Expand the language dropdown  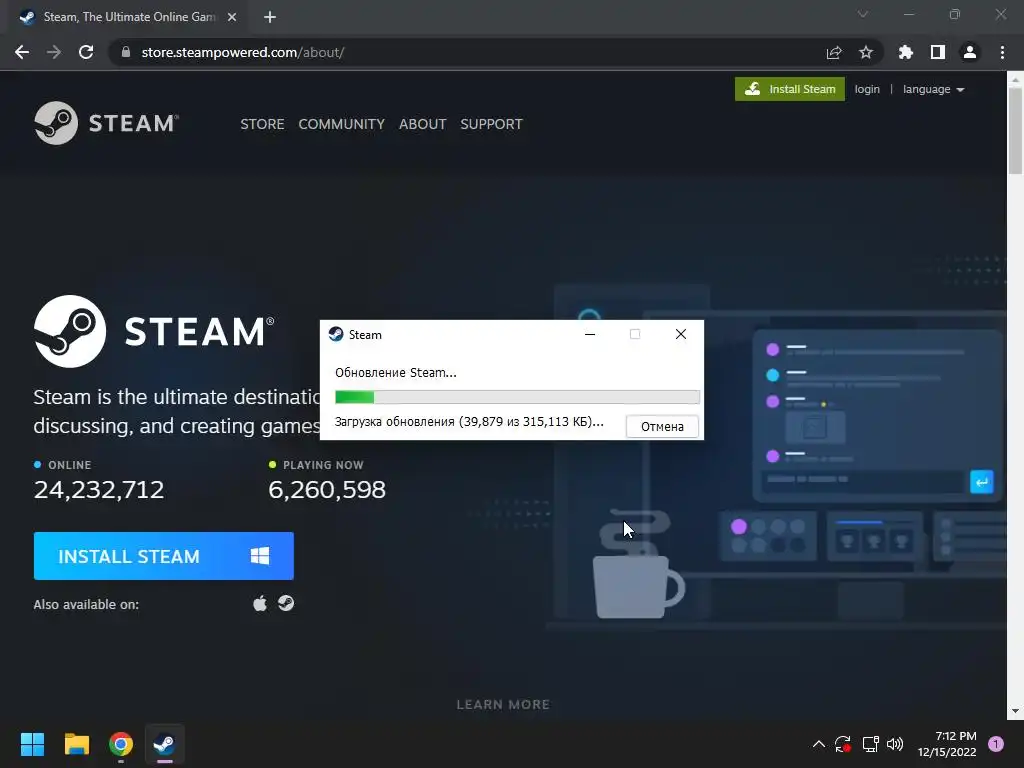coord(933,89)
